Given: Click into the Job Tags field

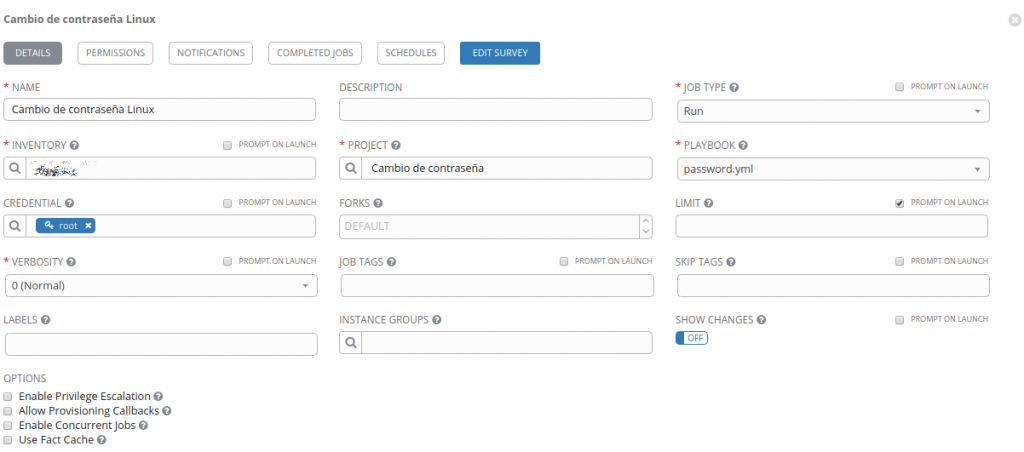Looking at the screenshot, I should [x=497, y=285].
